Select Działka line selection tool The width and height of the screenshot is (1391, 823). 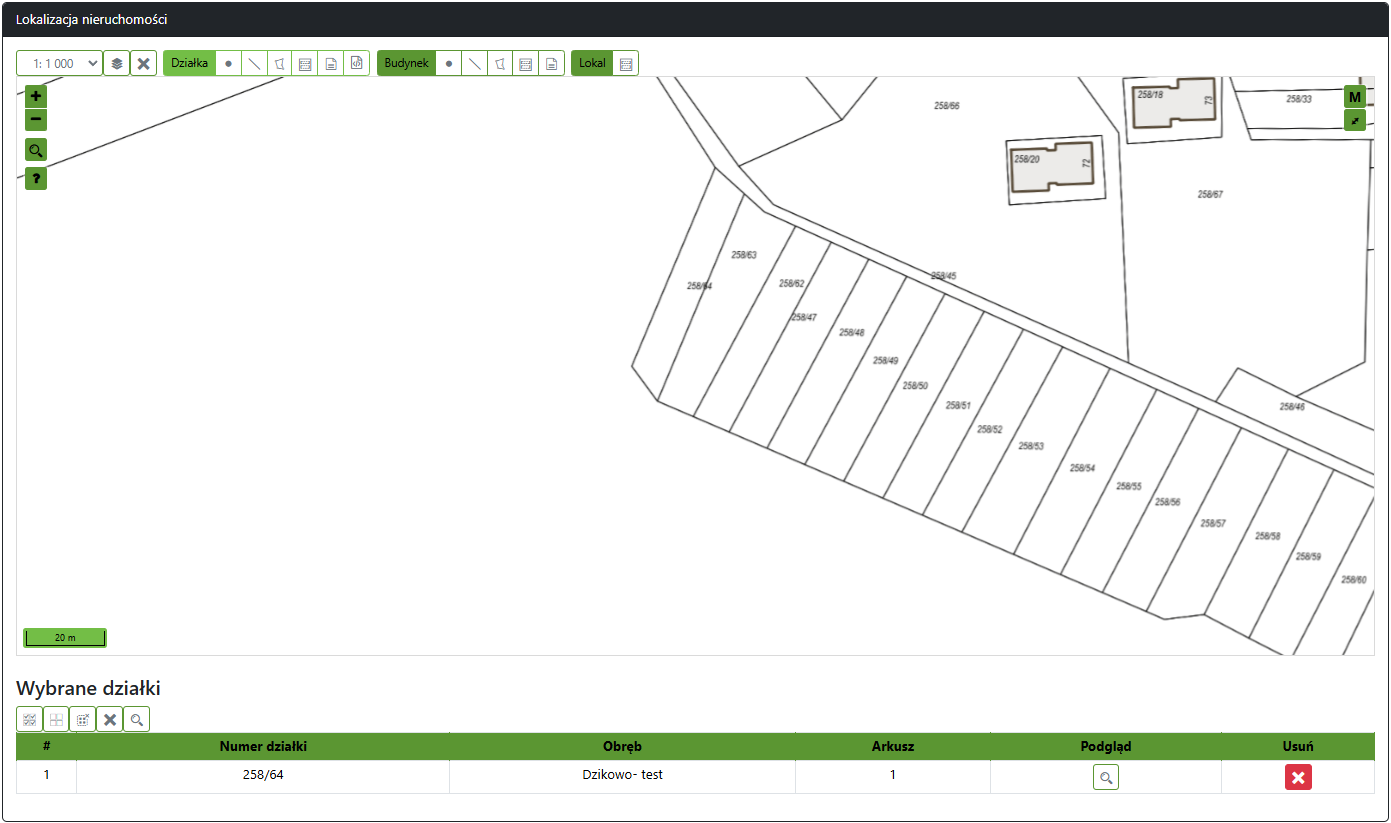coord(255,63)
